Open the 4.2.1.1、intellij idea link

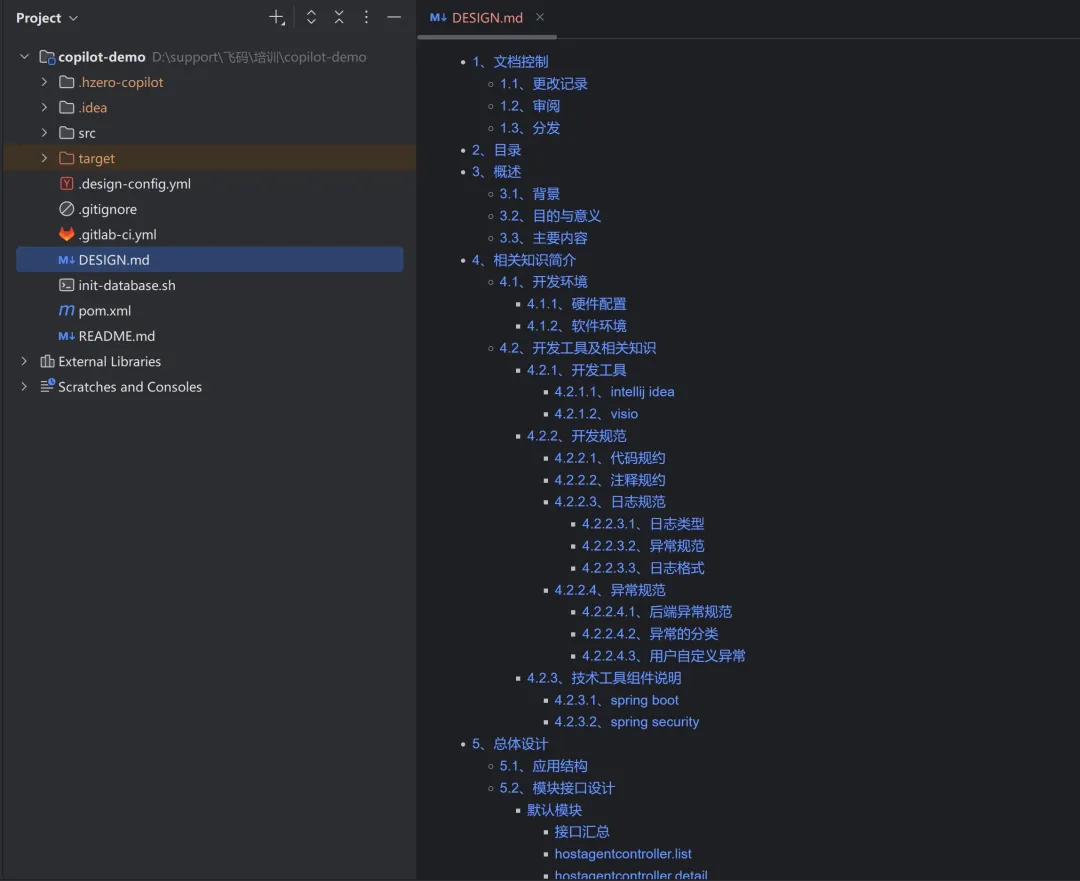614,392
